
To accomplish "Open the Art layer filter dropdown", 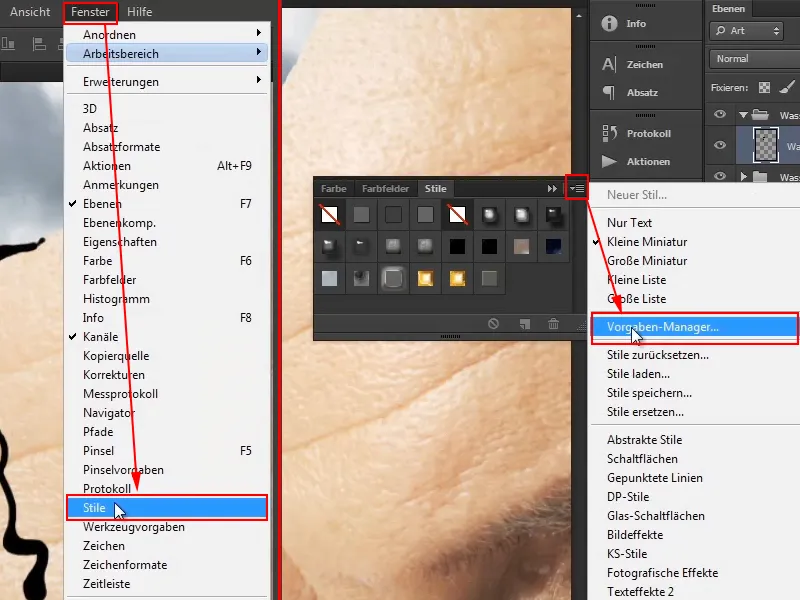I will click(x=746, y=31).
